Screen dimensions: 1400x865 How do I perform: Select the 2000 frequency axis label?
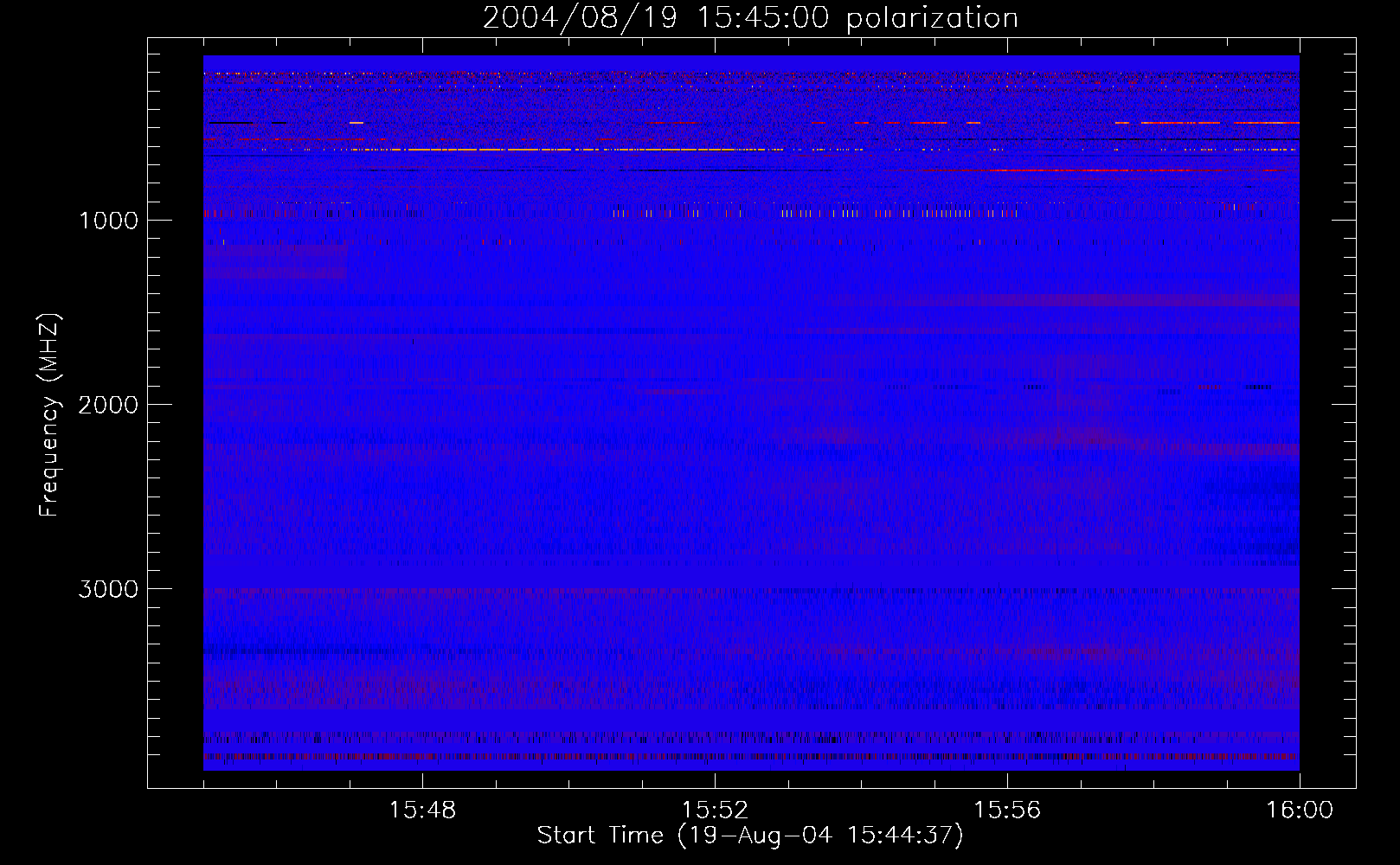pyautogui.click(x=108, y=405)
